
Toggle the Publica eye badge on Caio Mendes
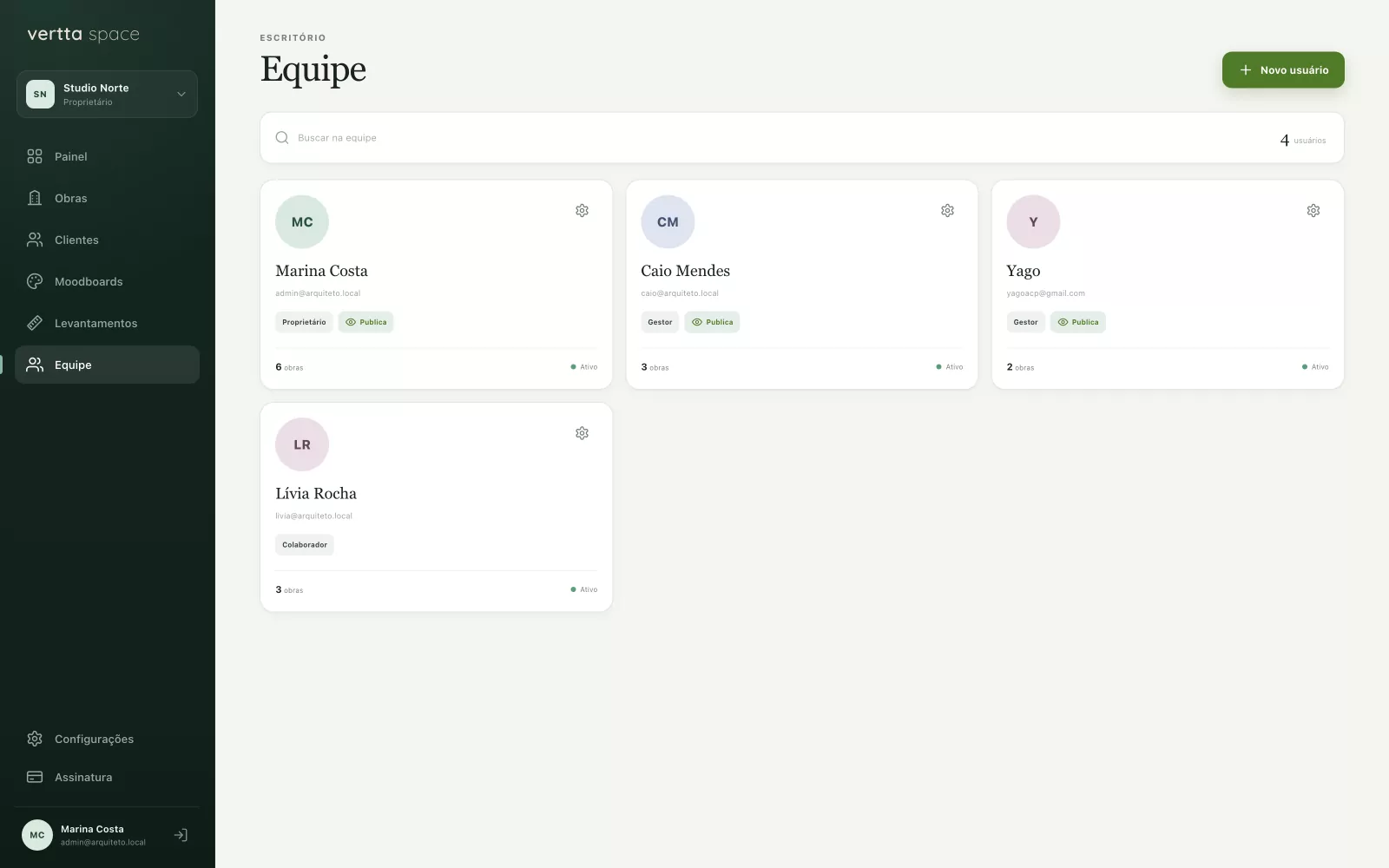[x=712, y=322]
